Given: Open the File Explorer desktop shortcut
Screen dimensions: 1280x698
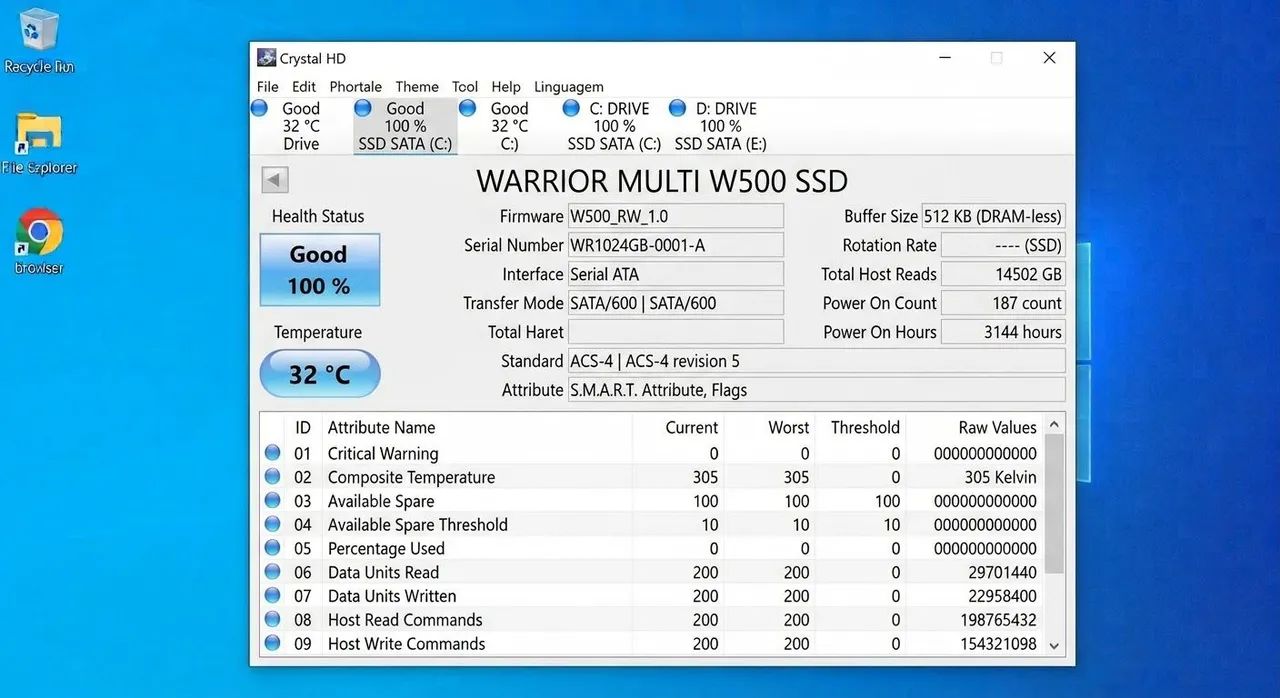Looking at the screenshot, I should coord(39,143).
